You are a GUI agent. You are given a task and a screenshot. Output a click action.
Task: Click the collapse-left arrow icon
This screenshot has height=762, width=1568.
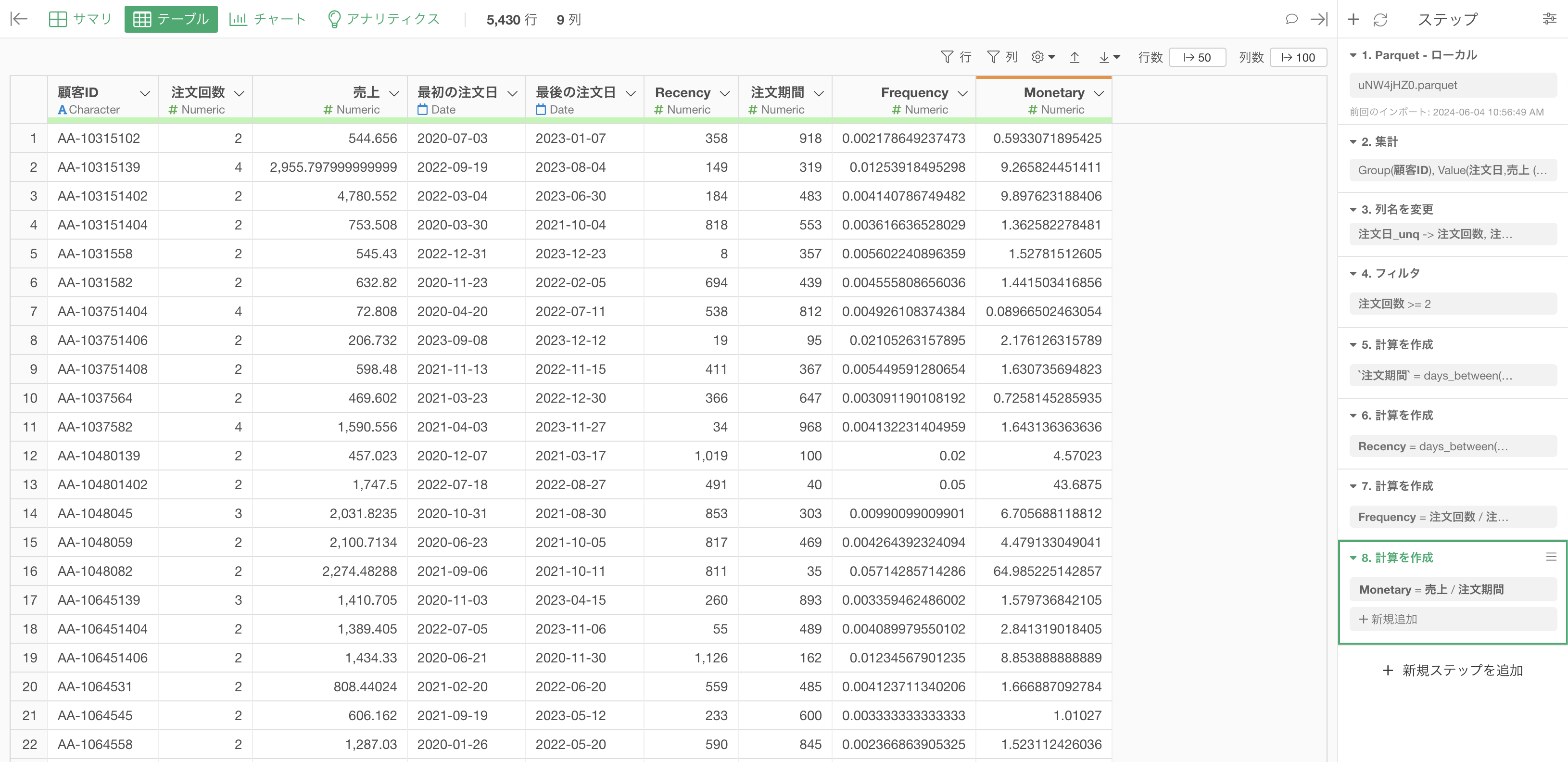click(19, 19)
